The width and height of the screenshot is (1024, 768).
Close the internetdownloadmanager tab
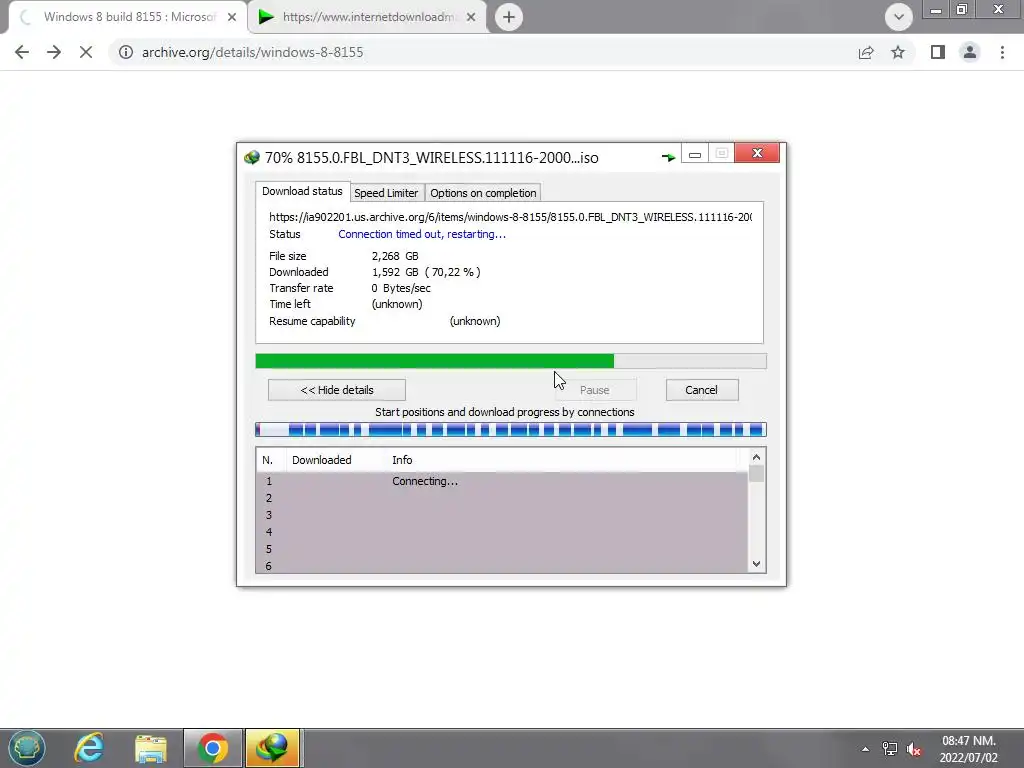[471, 17]
